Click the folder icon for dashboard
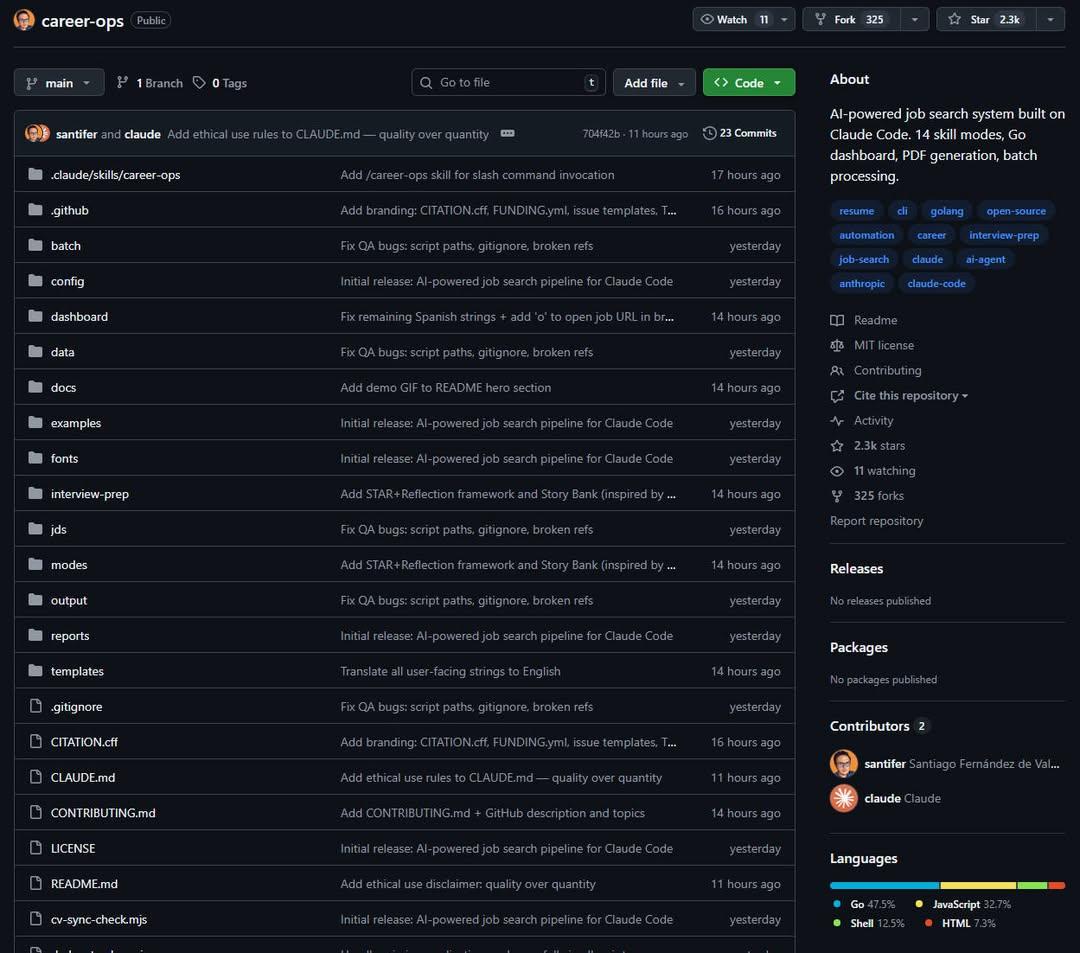The height and width of the screenshot is (953, 1080). [x=35, y=316]
